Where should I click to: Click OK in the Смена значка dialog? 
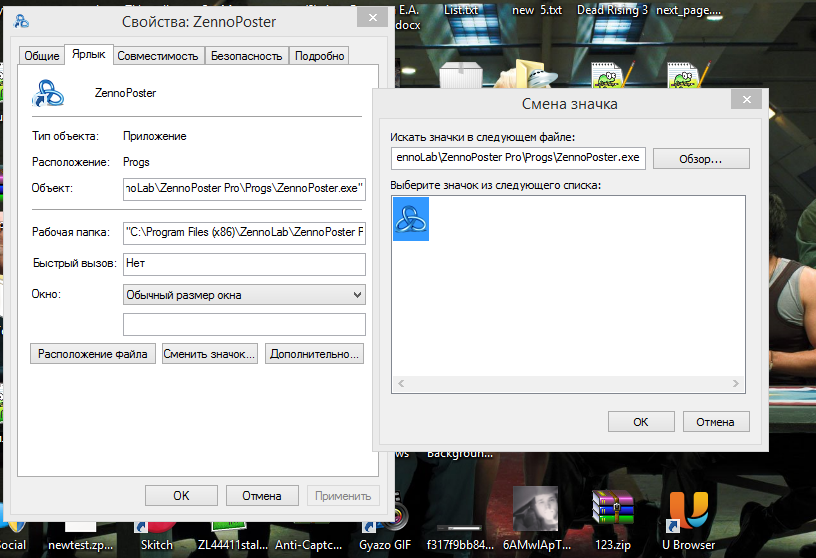point(641,422)
